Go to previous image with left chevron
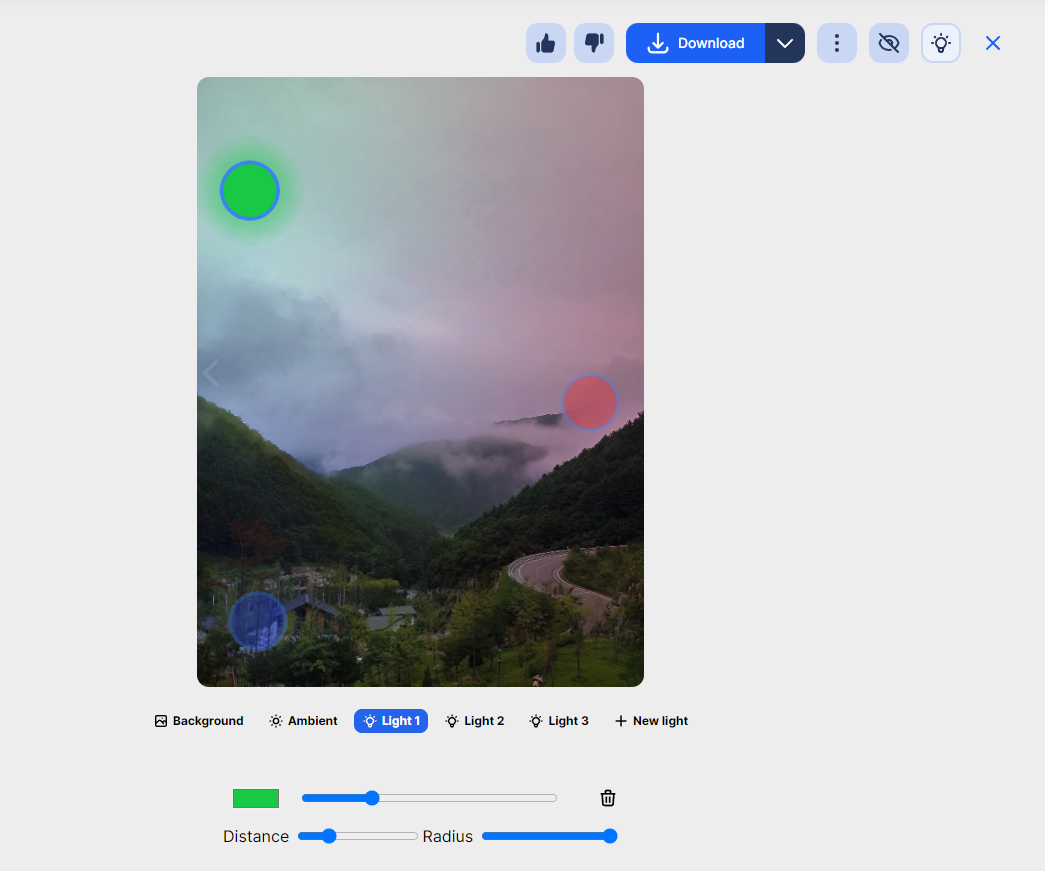This screenshot has height=871, width=1048. [x=211, y=372]
